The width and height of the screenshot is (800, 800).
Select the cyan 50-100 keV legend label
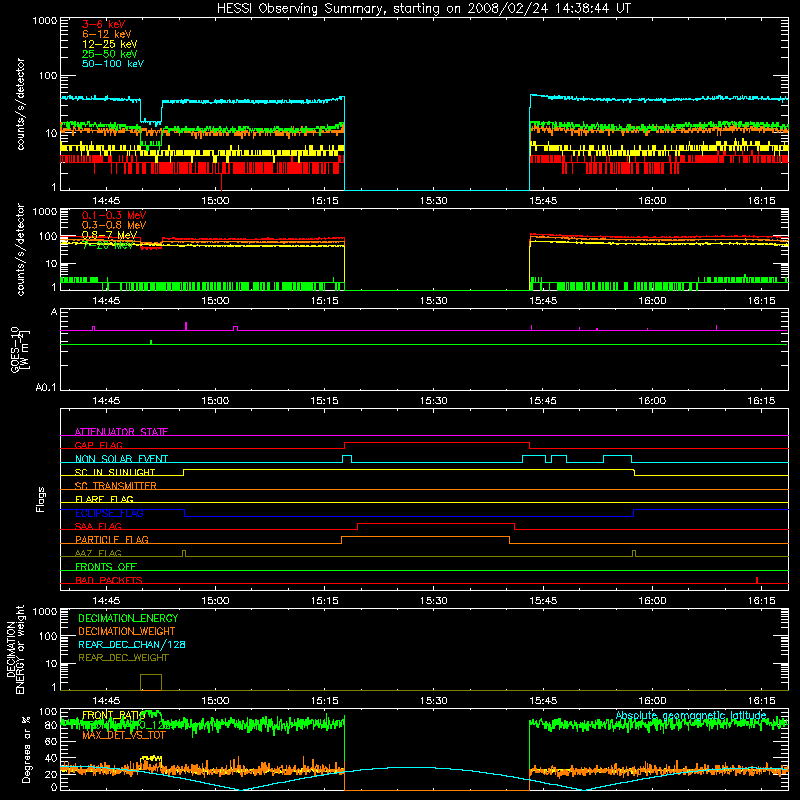113,64
